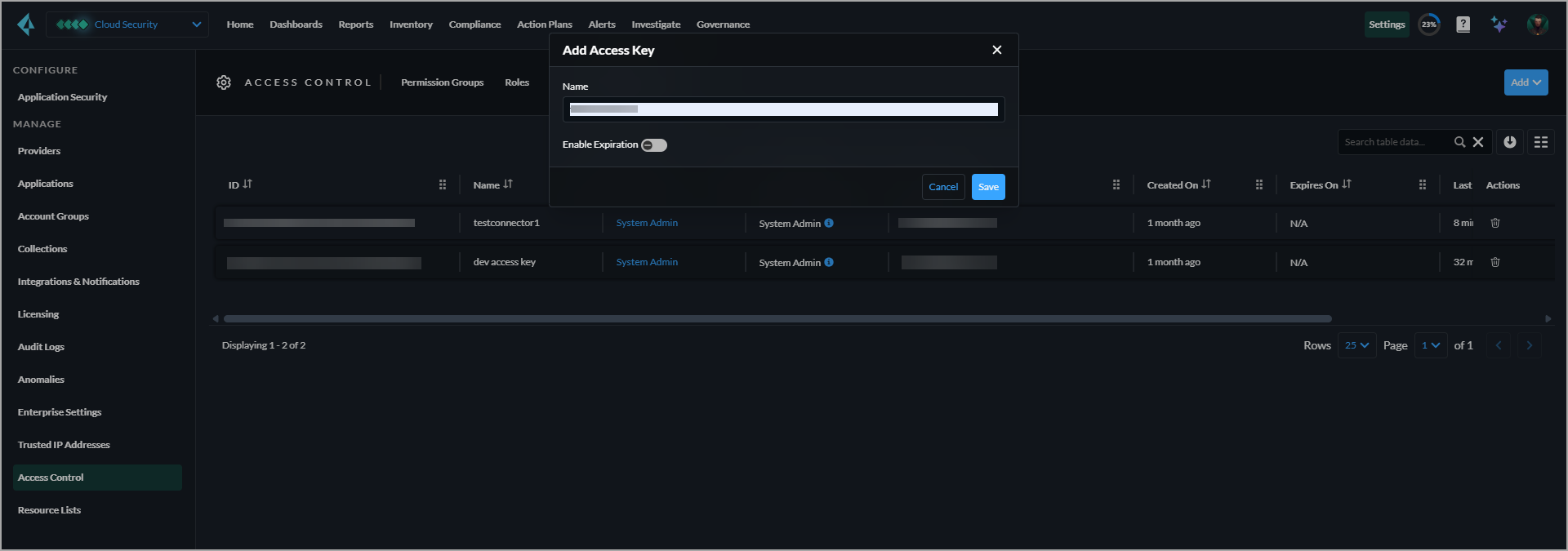Toggle the Enable Expiration switch
Image resolution: width=1568 pixels, height=551 pixels.
(654, 145)
